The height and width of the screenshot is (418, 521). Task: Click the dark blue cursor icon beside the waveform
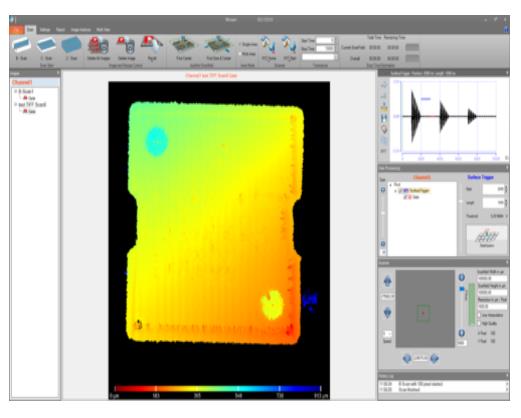click(x=384, y=118)
